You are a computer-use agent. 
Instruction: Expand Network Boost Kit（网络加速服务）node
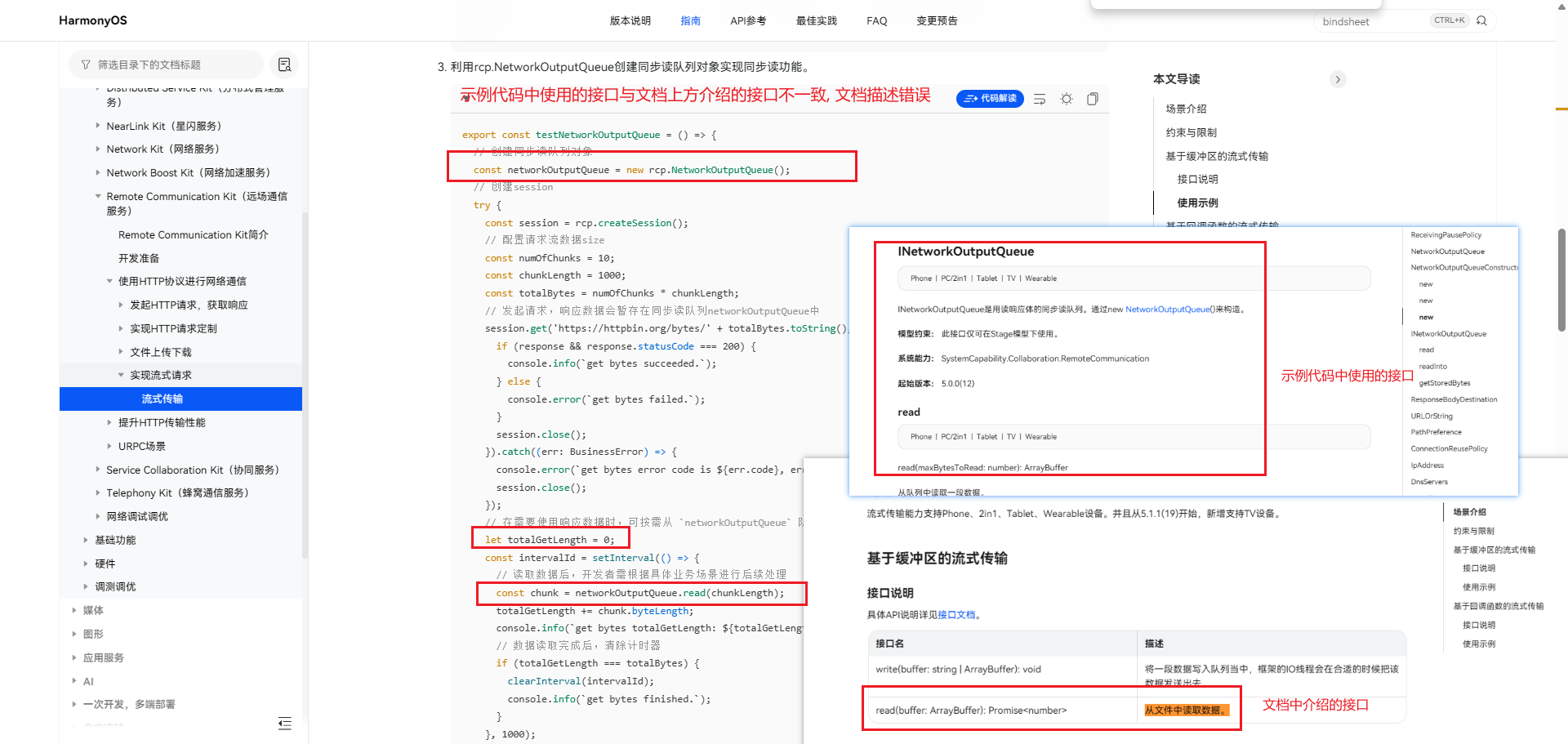98,172
